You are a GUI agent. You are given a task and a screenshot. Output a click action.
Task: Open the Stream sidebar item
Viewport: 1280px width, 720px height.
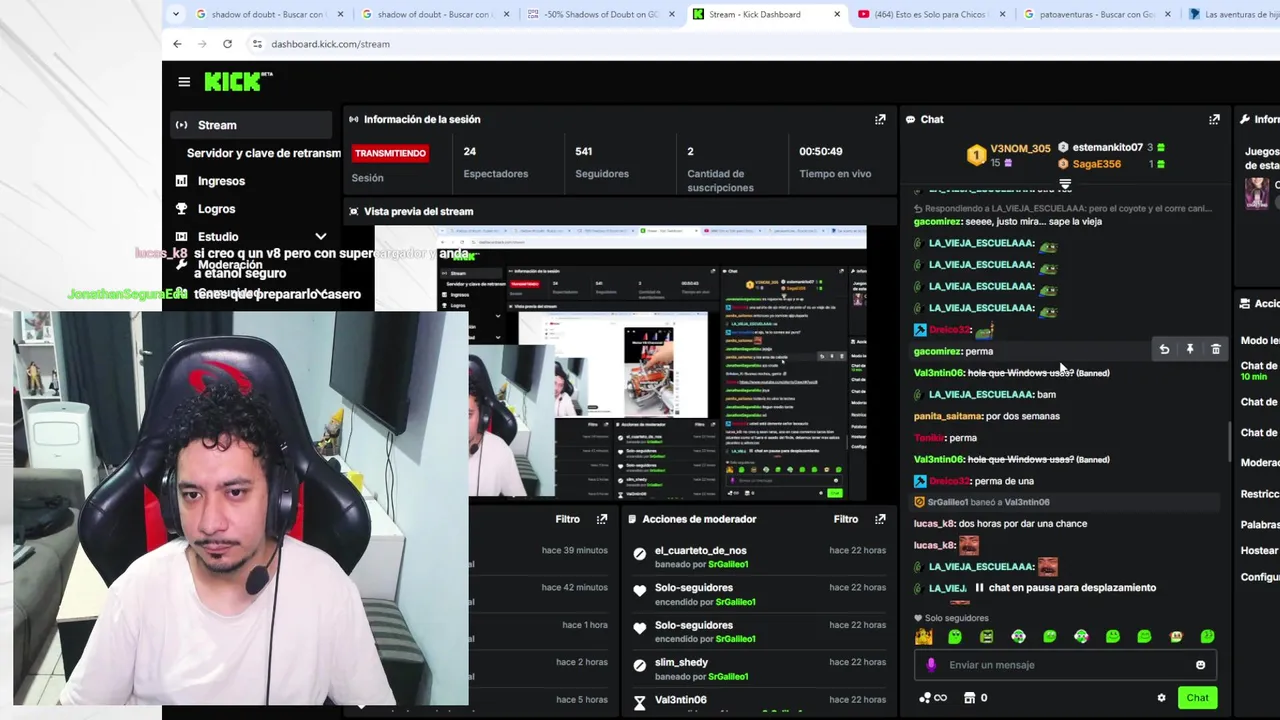pyautogui.click(x=251, y=125)
